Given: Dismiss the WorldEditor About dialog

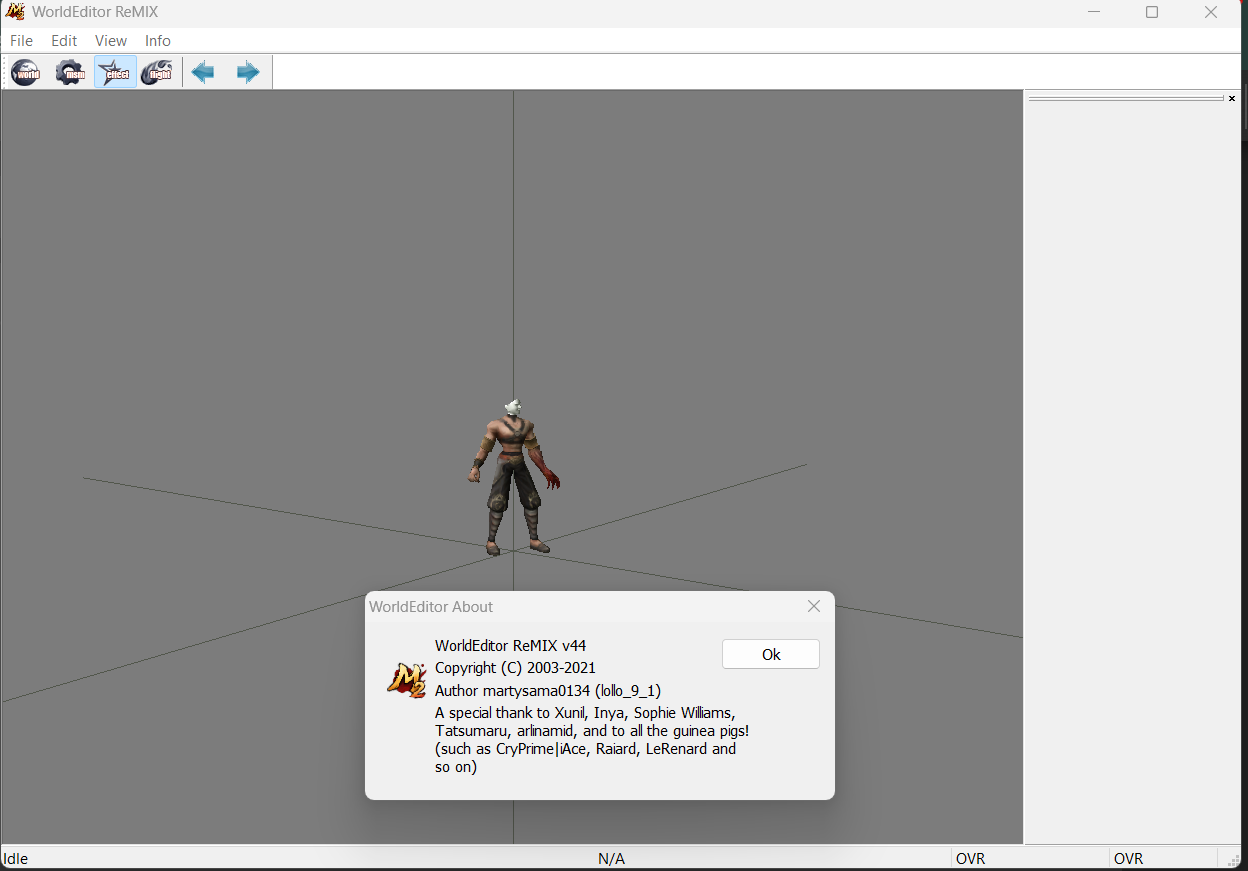Looking at the screenshot, I should pos(813,606).
